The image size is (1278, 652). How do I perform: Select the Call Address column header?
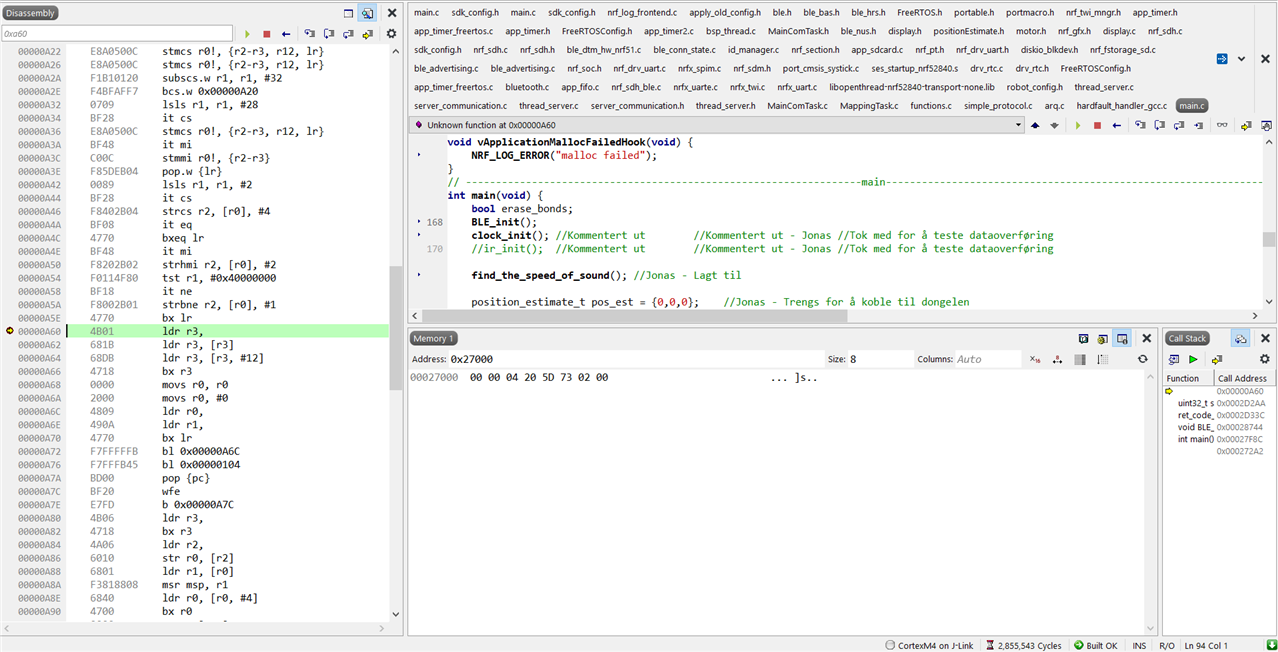(1243, 378)
